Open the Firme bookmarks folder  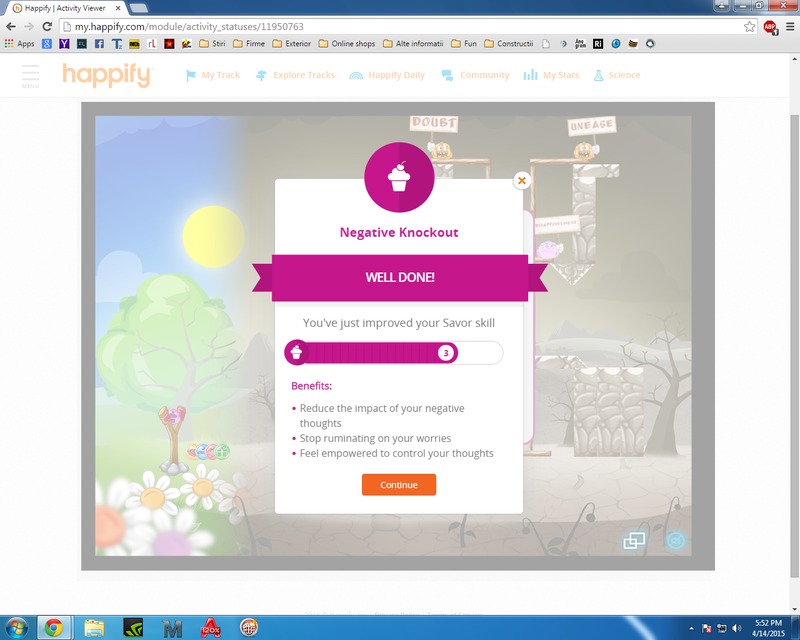[x=249, y=44]
